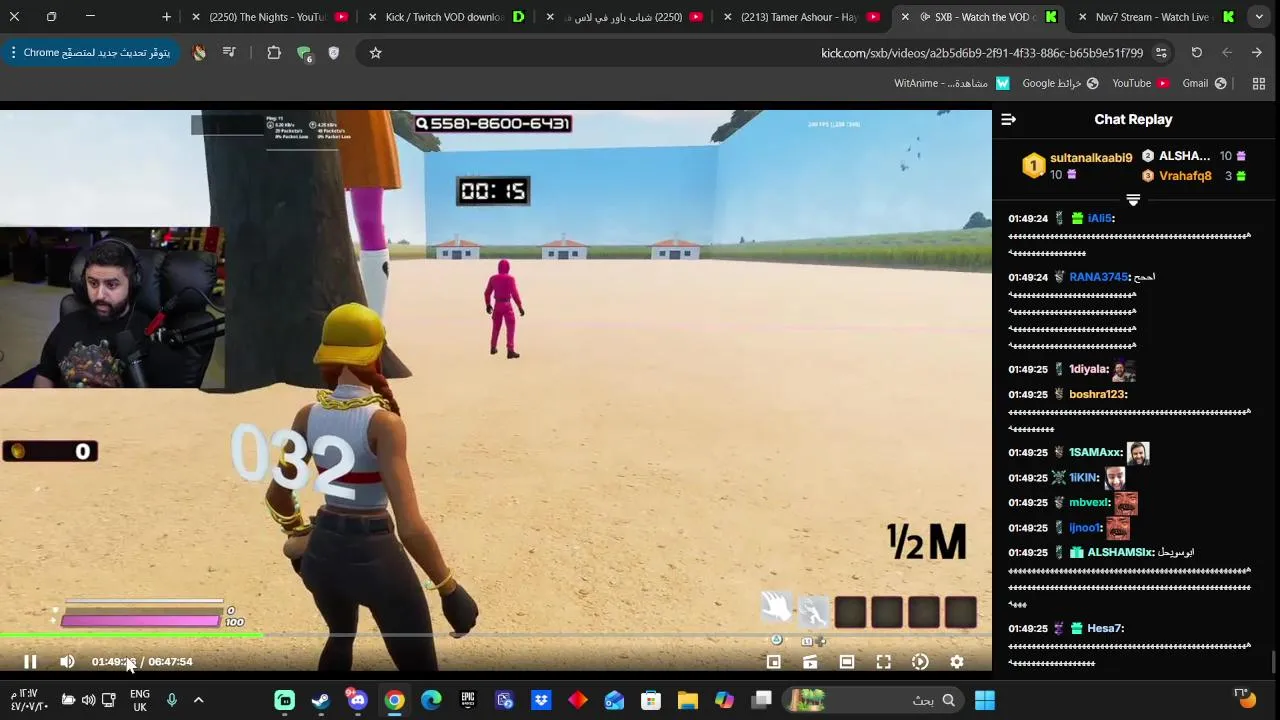Click the chat panel scrollbar
This screenshot has width=1280, height=720.
[1274, 661]
